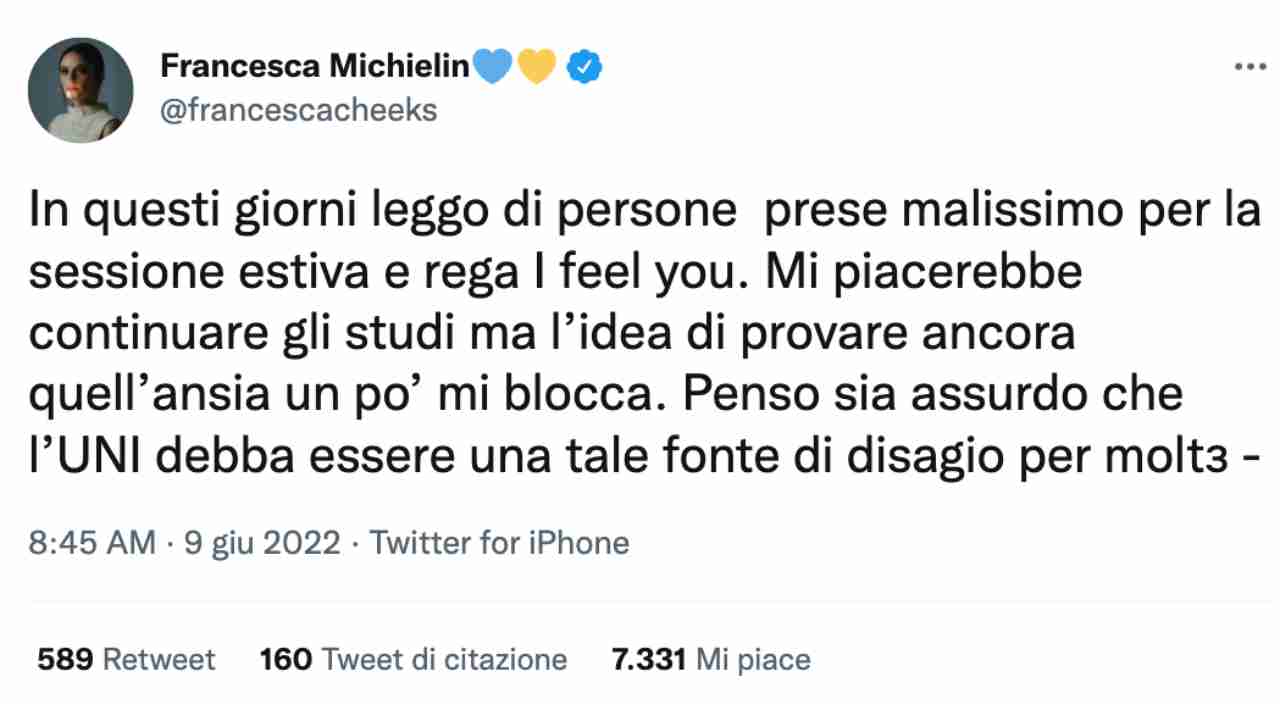This screenshot has height=704, width=1280.
Task: Open the @francescacheeks handle link
Action: click(x=299, y=110)
